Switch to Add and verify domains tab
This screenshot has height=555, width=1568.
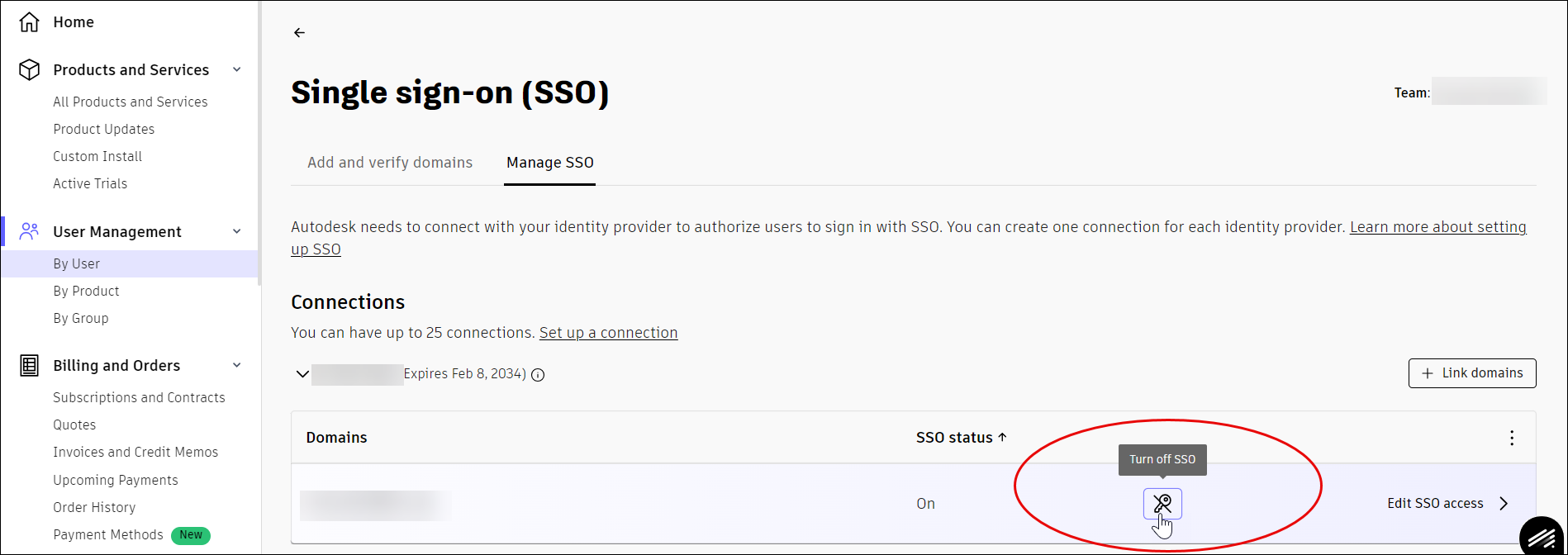pyautogui.click(x=390, y=163)
